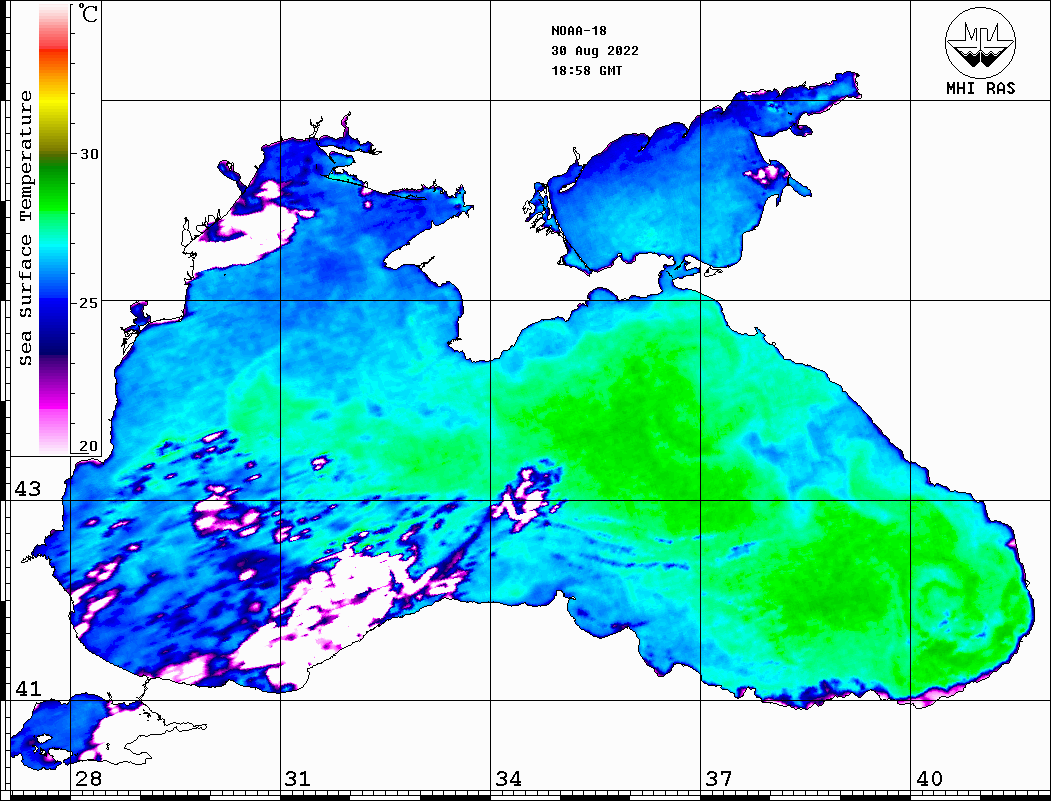Click the "20" tick on the temperature scale
The width and height of the screenshot is (1051, 801).
click(89, 446)
